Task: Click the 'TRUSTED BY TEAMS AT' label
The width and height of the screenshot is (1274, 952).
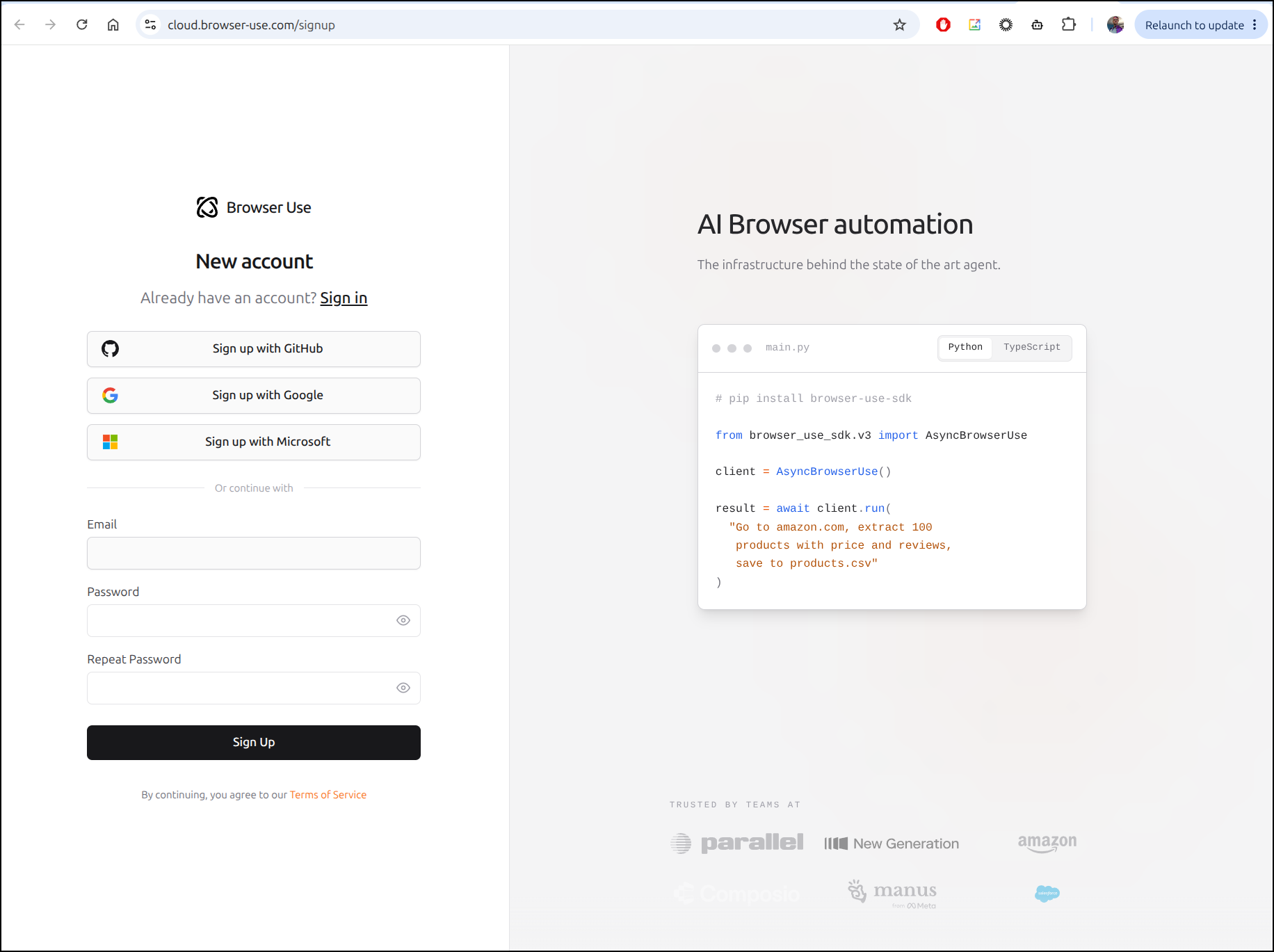Action: point(735,805)
